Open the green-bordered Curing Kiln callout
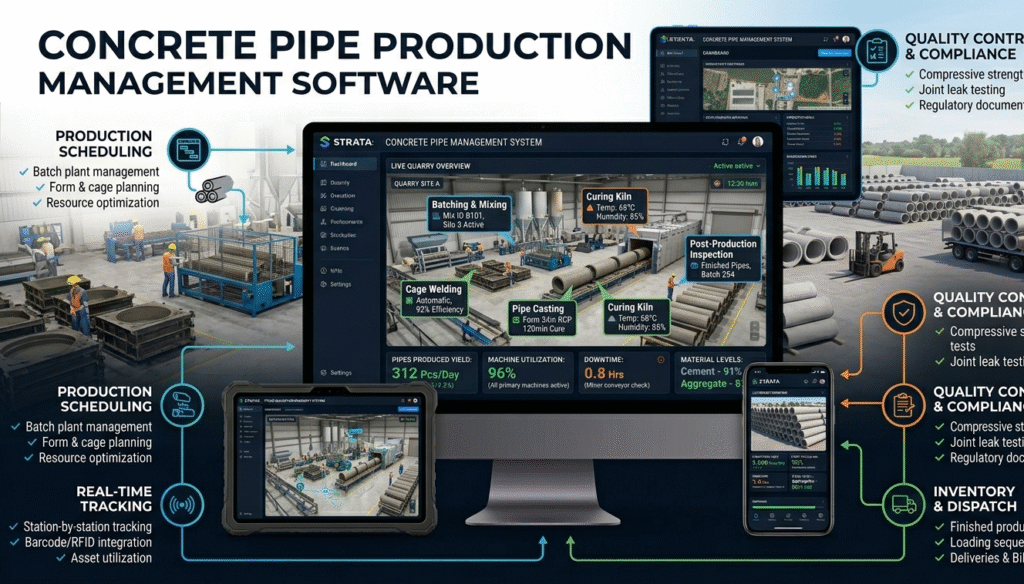Image resolution: width=1024 pixels, height=584 pixels. (x=637, y=317)
